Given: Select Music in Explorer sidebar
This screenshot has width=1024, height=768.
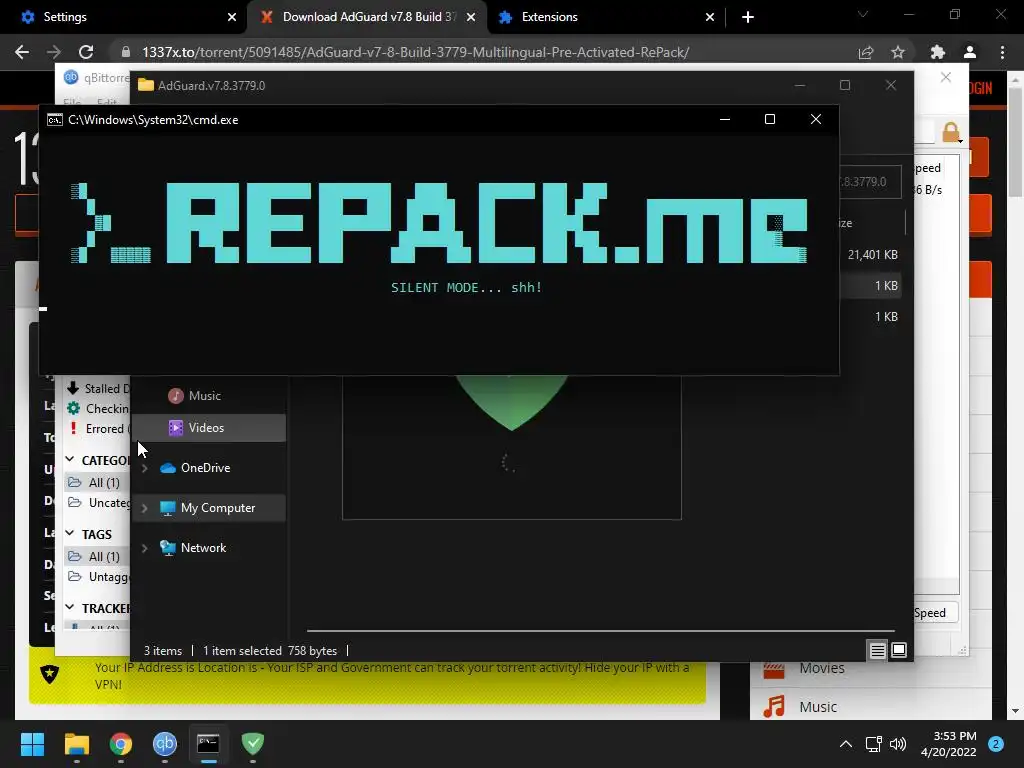Looking at the screenshot, I should [209, 396].
